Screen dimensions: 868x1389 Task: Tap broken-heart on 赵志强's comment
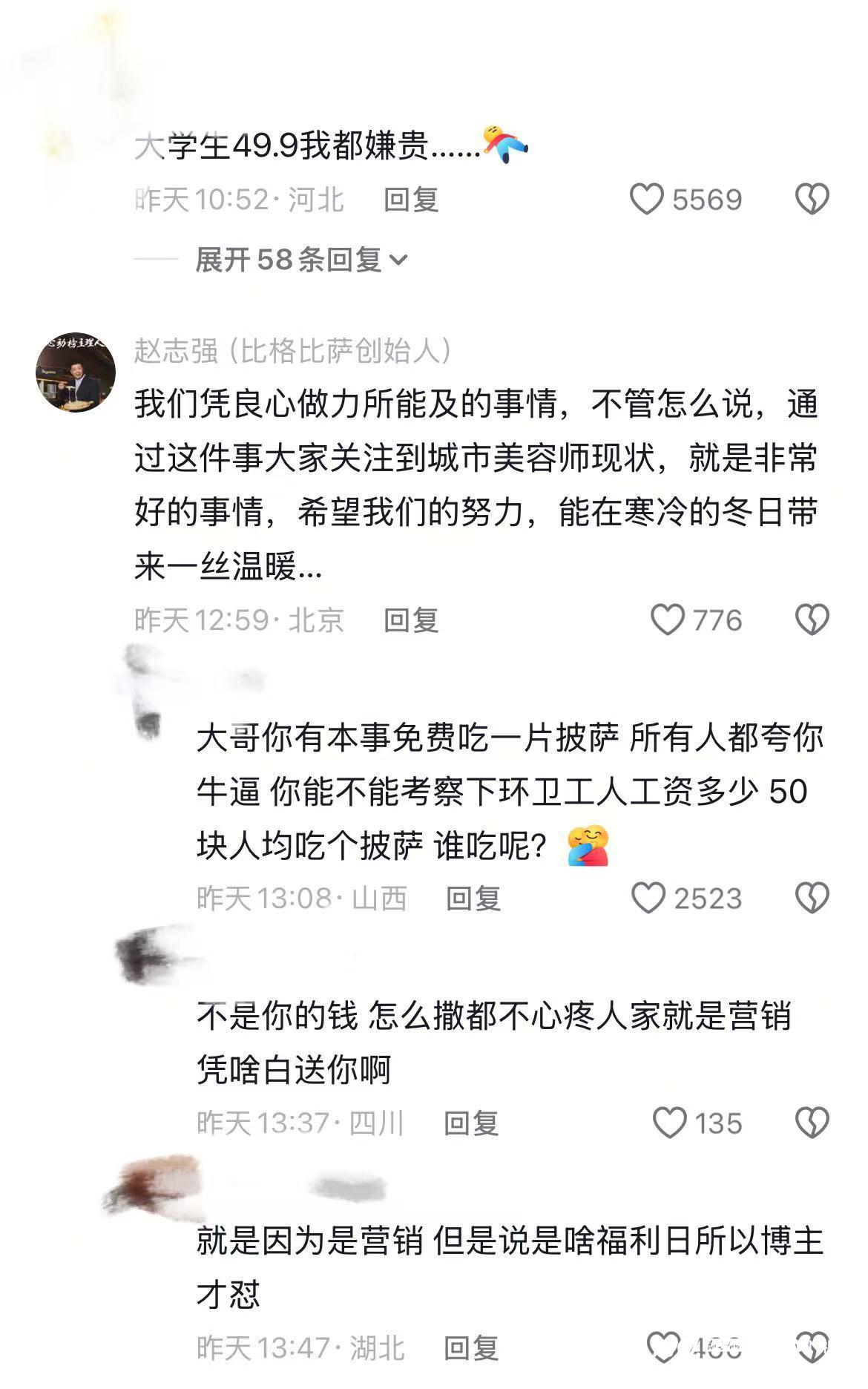pyautogui.click(x=812, y=620)
